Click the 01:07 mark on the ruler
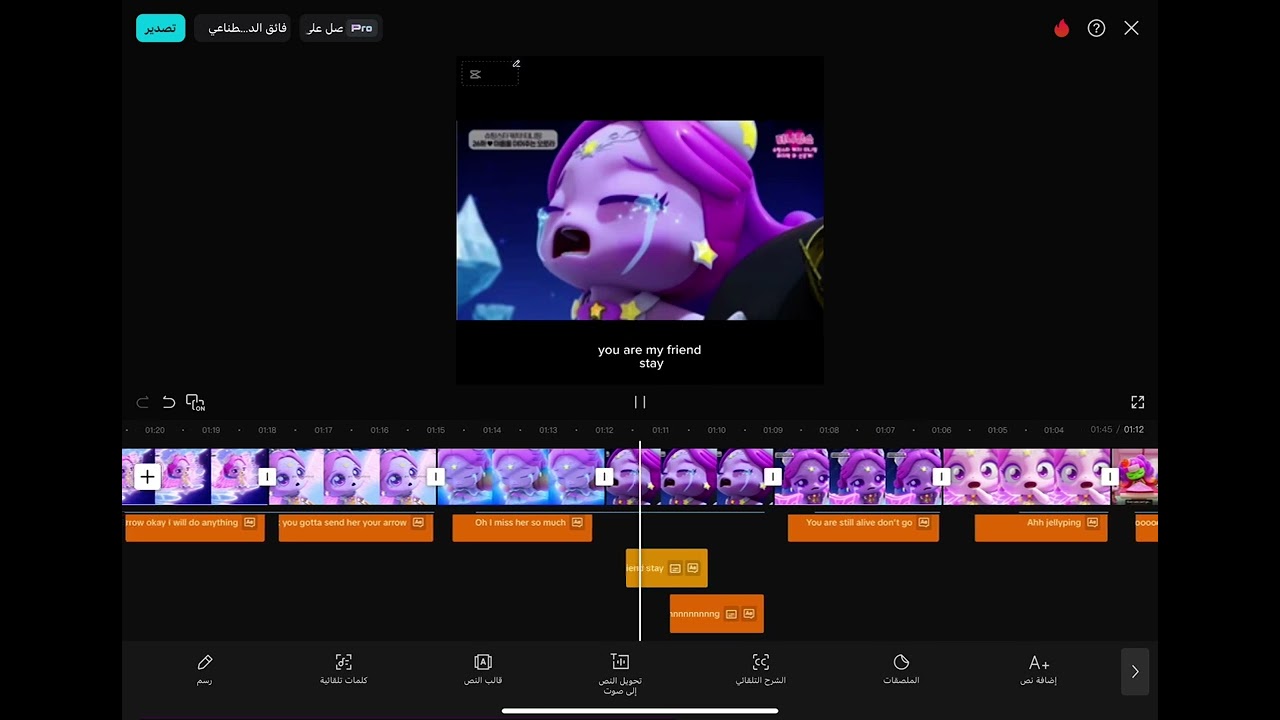Image resolution: width=1280 pixels, height=720 pixels. point(885,430)
